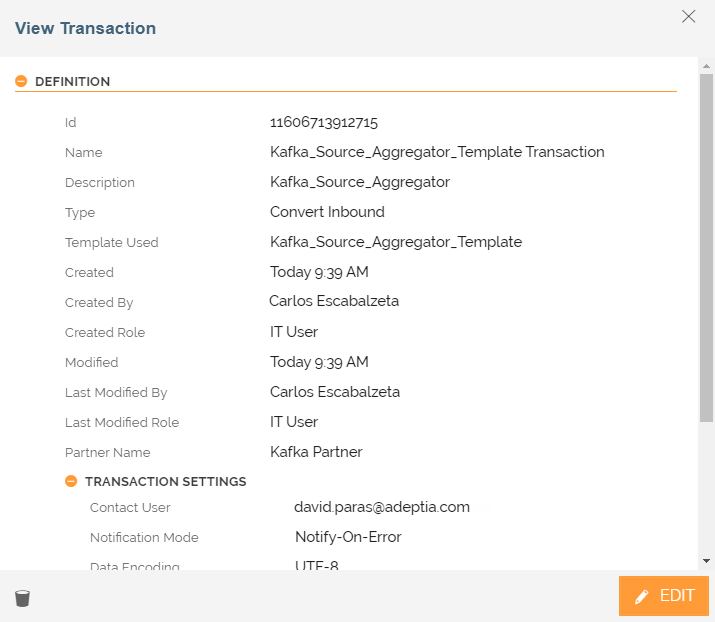715x622 pixels.
Task: Click the transaction Id value 11606713912715
Action: 324,123
